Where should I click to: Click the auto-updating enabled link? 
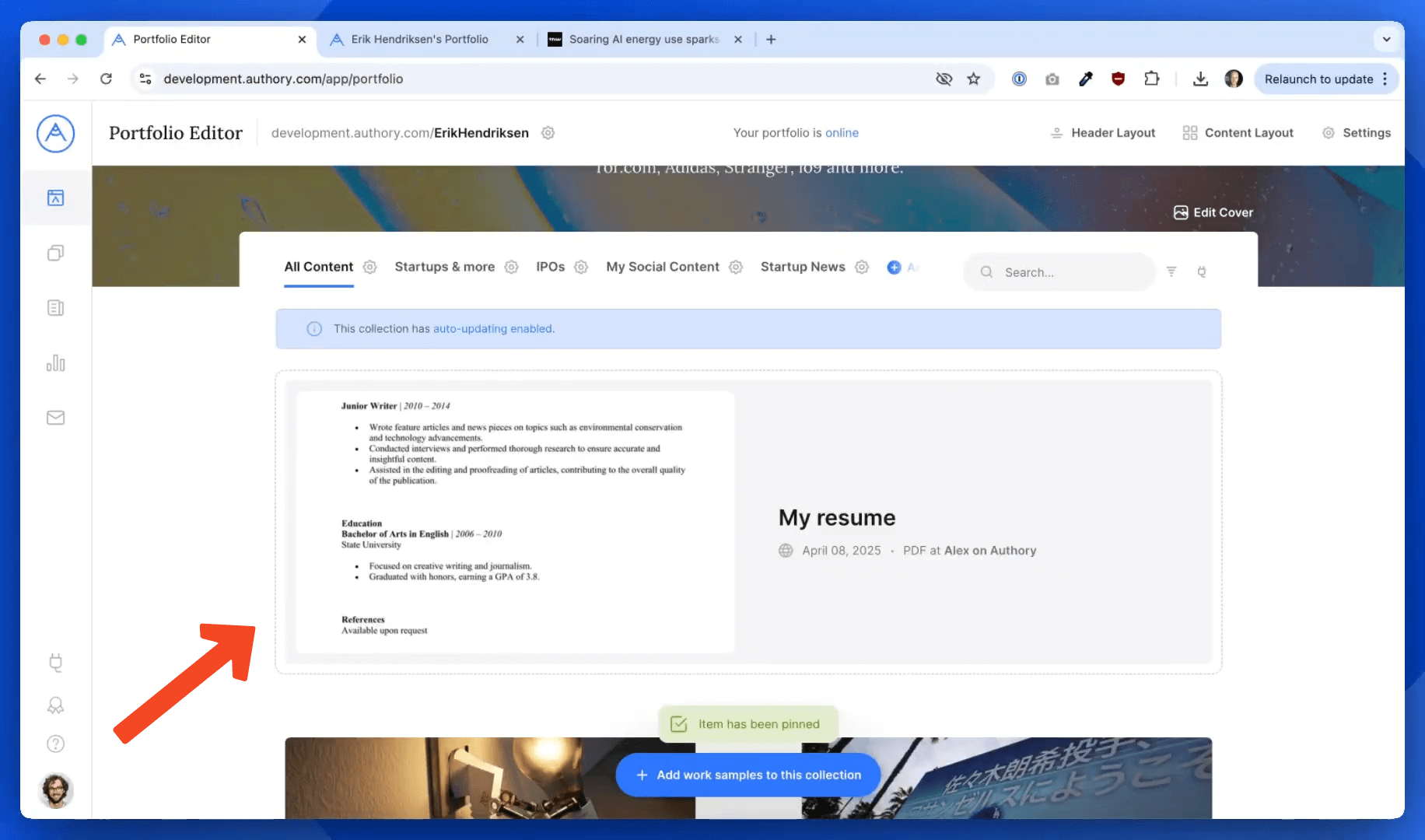pyautogui.click(x=493, y=329)
